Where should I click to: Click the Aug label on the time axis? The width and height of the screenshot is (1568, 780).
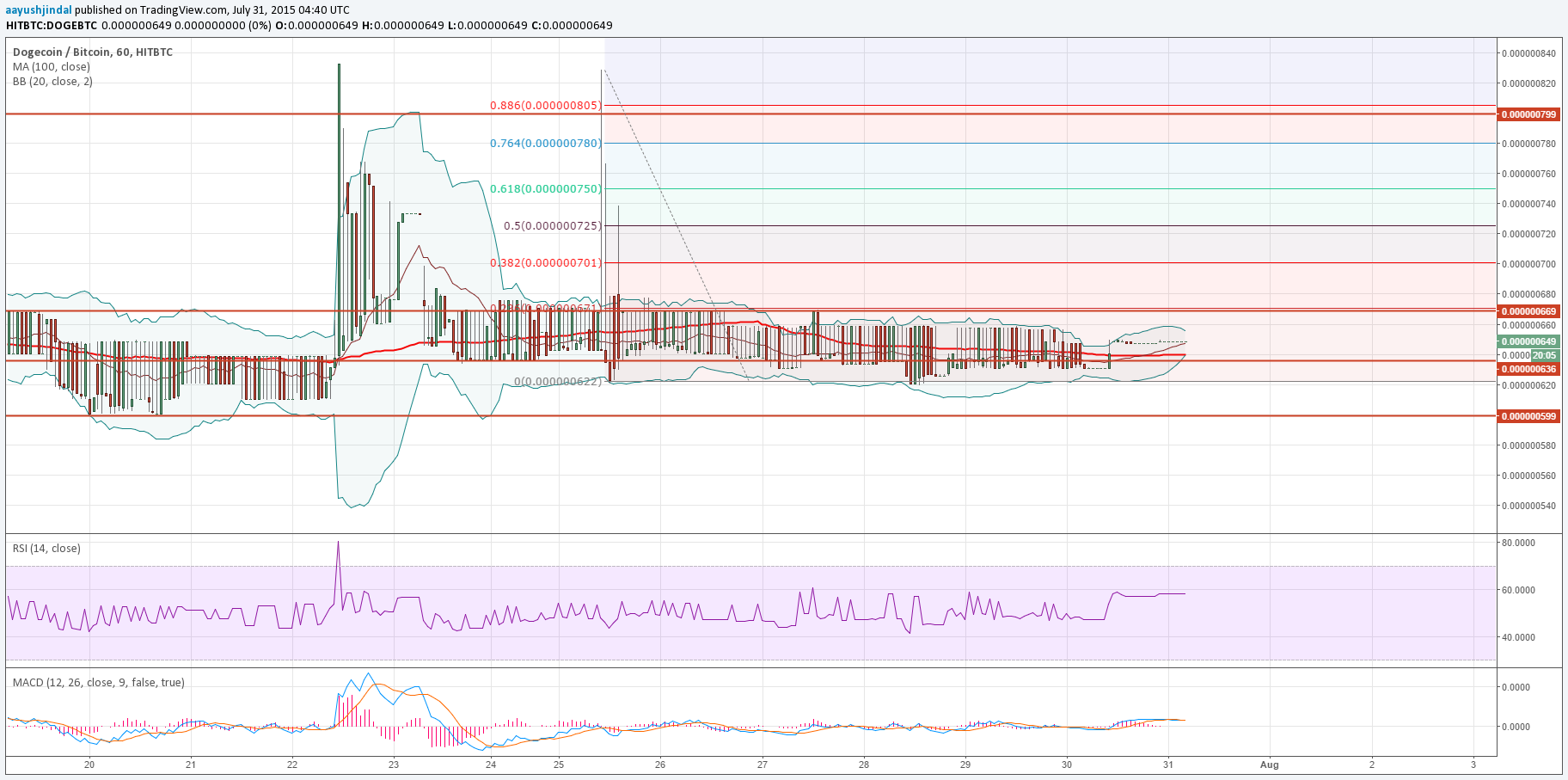1269,764
